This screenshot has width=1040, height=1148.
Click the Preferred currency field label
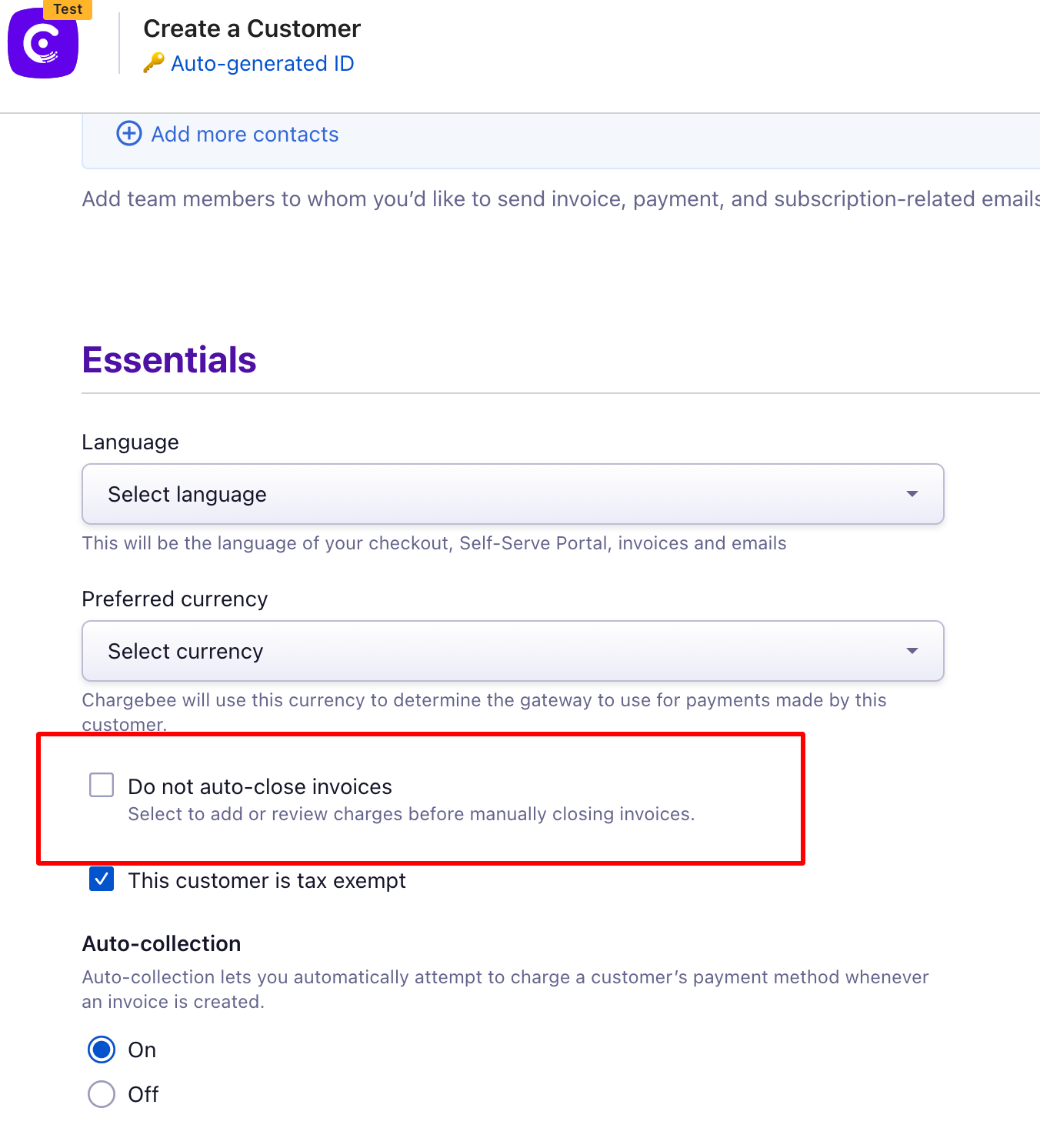click(x=175, y=599)
